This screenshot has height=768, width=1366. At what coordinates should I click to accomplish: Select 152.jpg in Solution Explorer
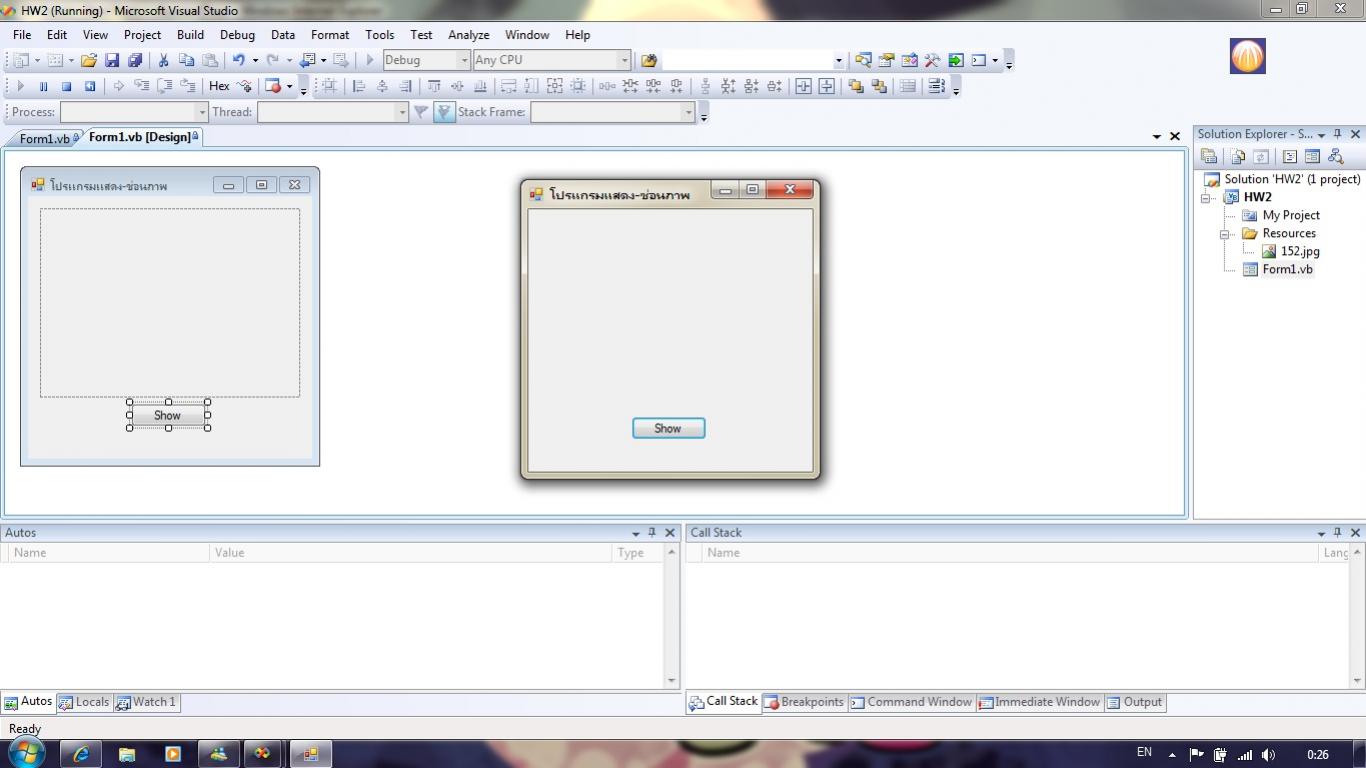[x=1300, y=251]
